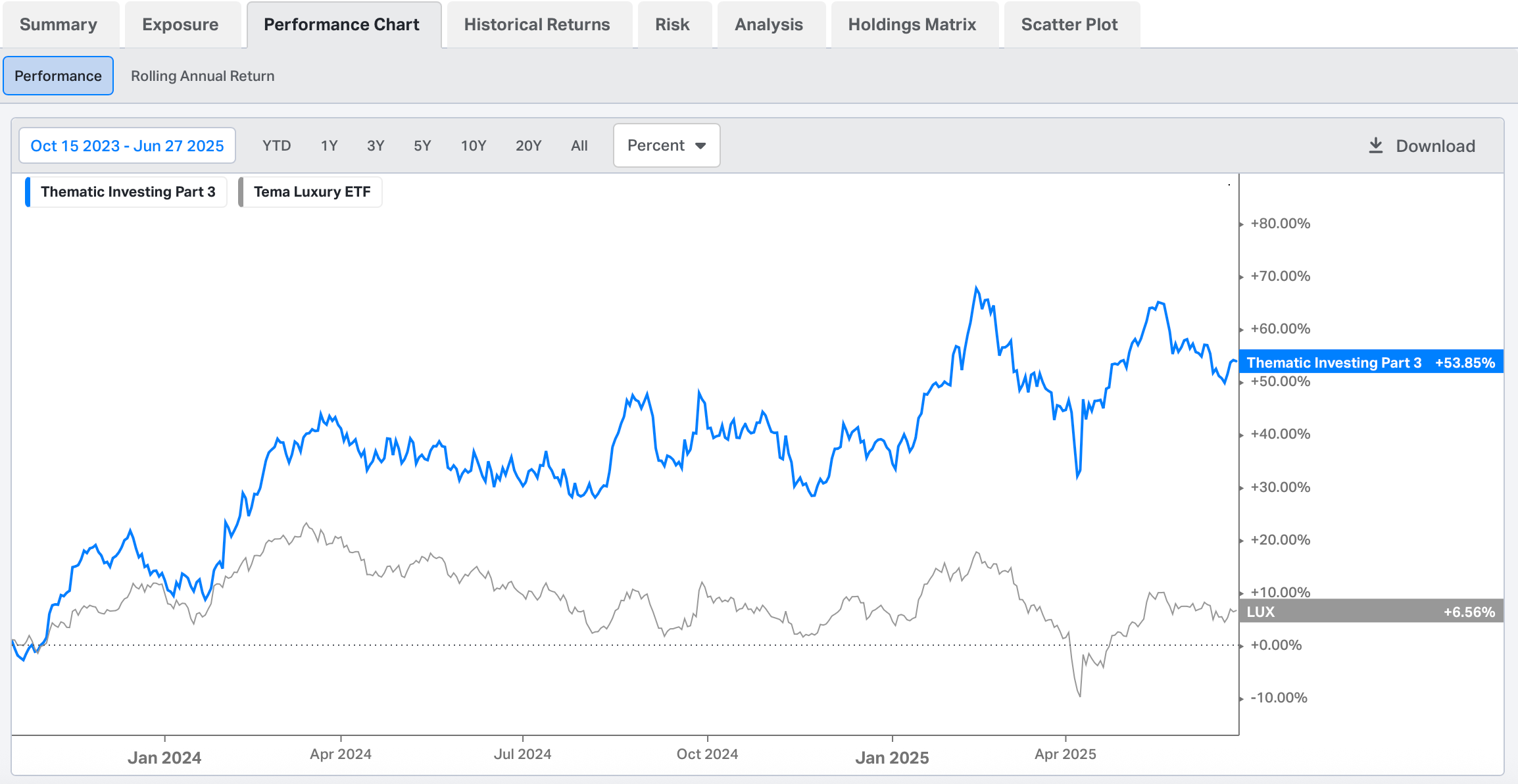Open the Oct 15 2023 date range picker
Screen dimensions: 1518x784
pyautogui.click(x=127, y=145)
